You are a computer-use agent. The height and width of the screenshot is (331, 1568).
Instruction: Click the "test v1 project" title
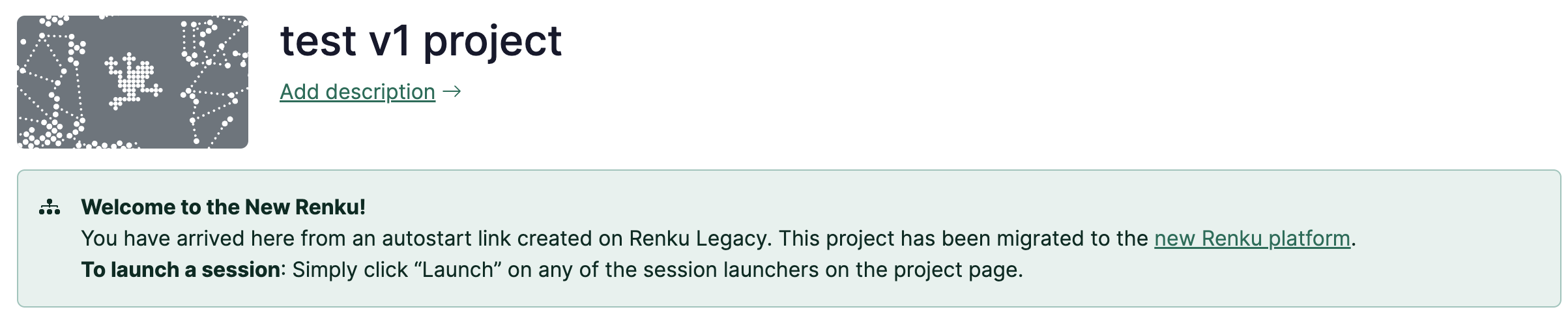pos(420,41)
